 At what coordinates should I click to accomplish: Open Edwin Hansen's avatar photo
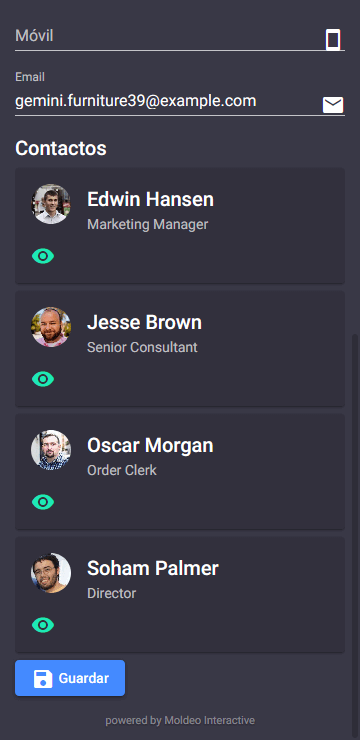pos(51,204)
